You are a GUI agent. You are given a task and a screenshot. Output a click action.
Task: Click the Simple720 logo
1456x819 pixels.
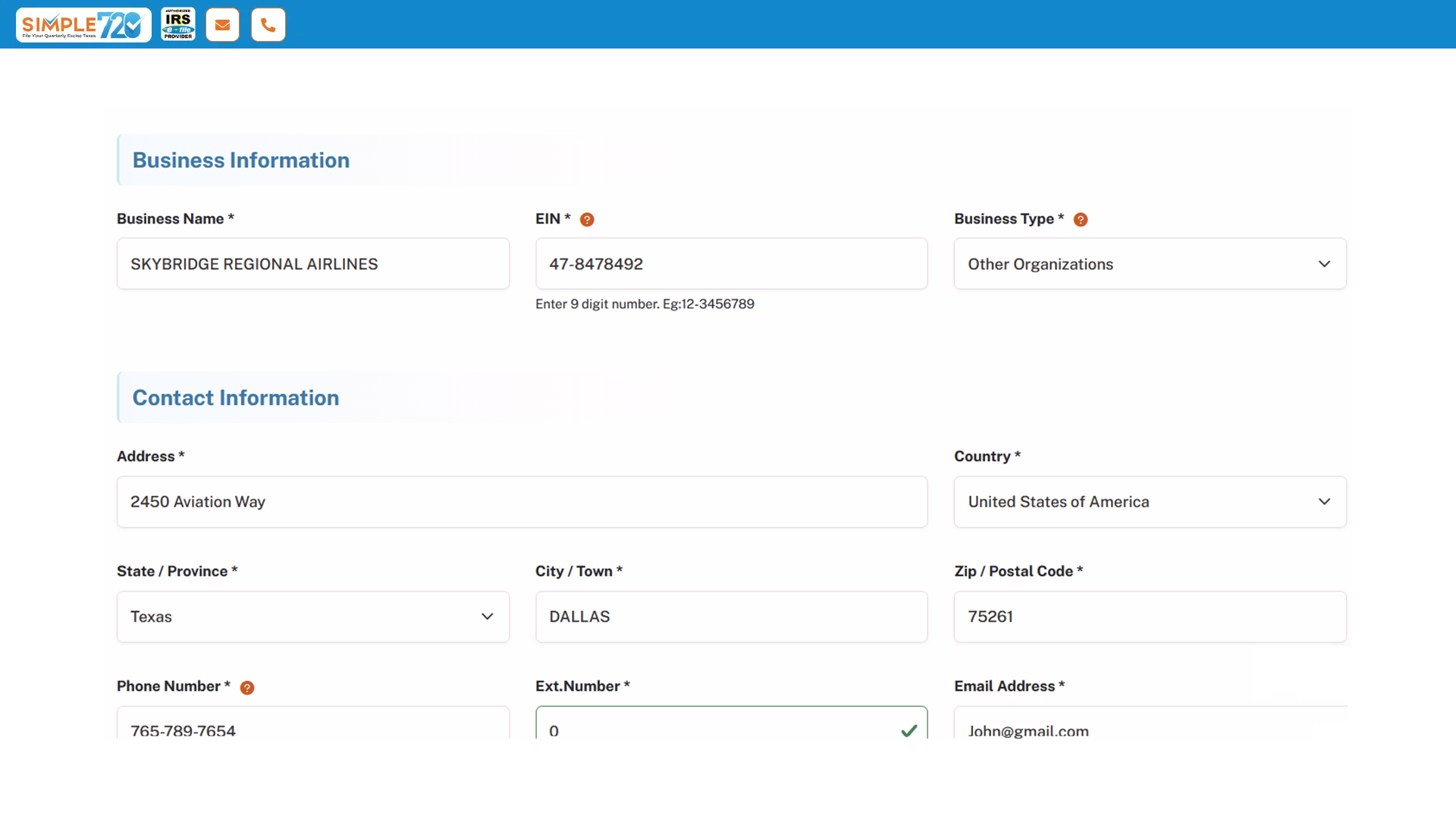click(x=83, y=24)
